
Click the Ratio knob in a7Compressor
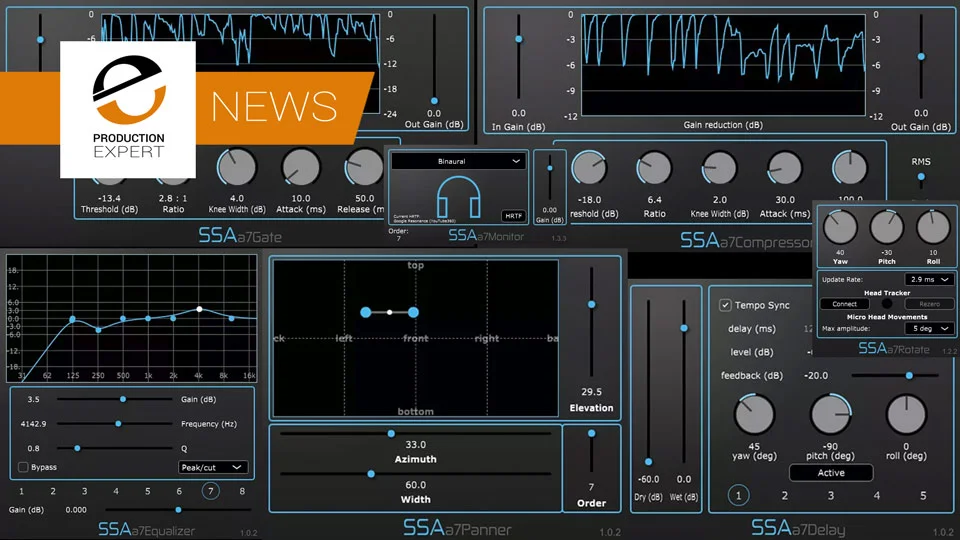point(654,168)
